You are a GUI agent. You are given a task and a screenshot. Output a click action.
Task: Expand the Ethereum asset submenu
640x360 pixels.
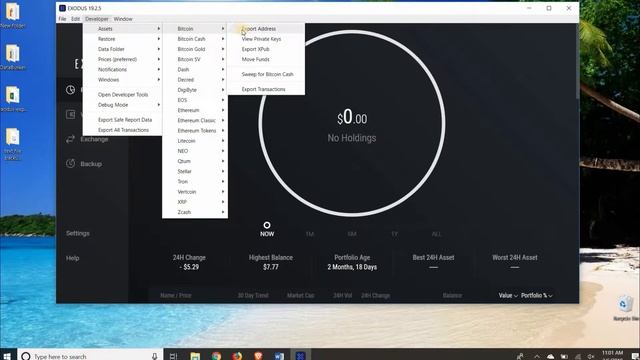pos(195,110)
